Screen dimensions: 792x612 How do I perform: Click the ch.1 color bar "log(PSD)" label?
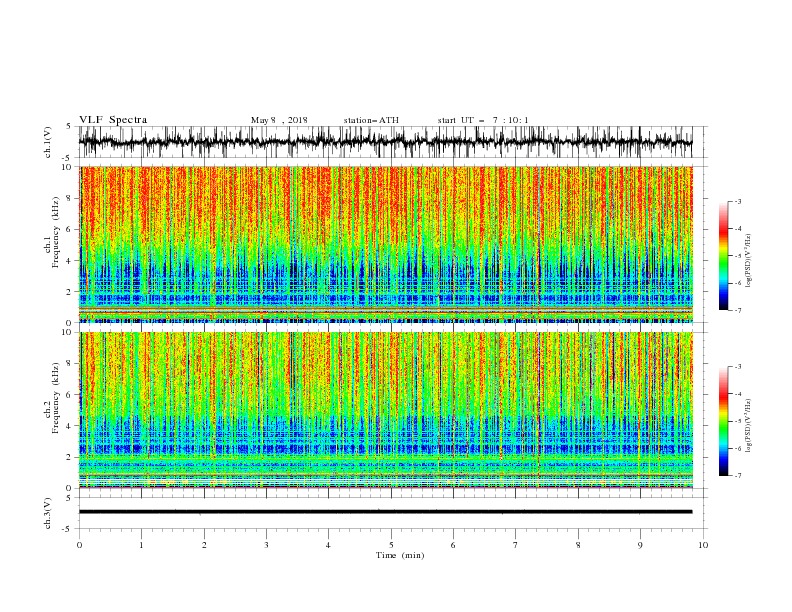[x=749, y=261]
